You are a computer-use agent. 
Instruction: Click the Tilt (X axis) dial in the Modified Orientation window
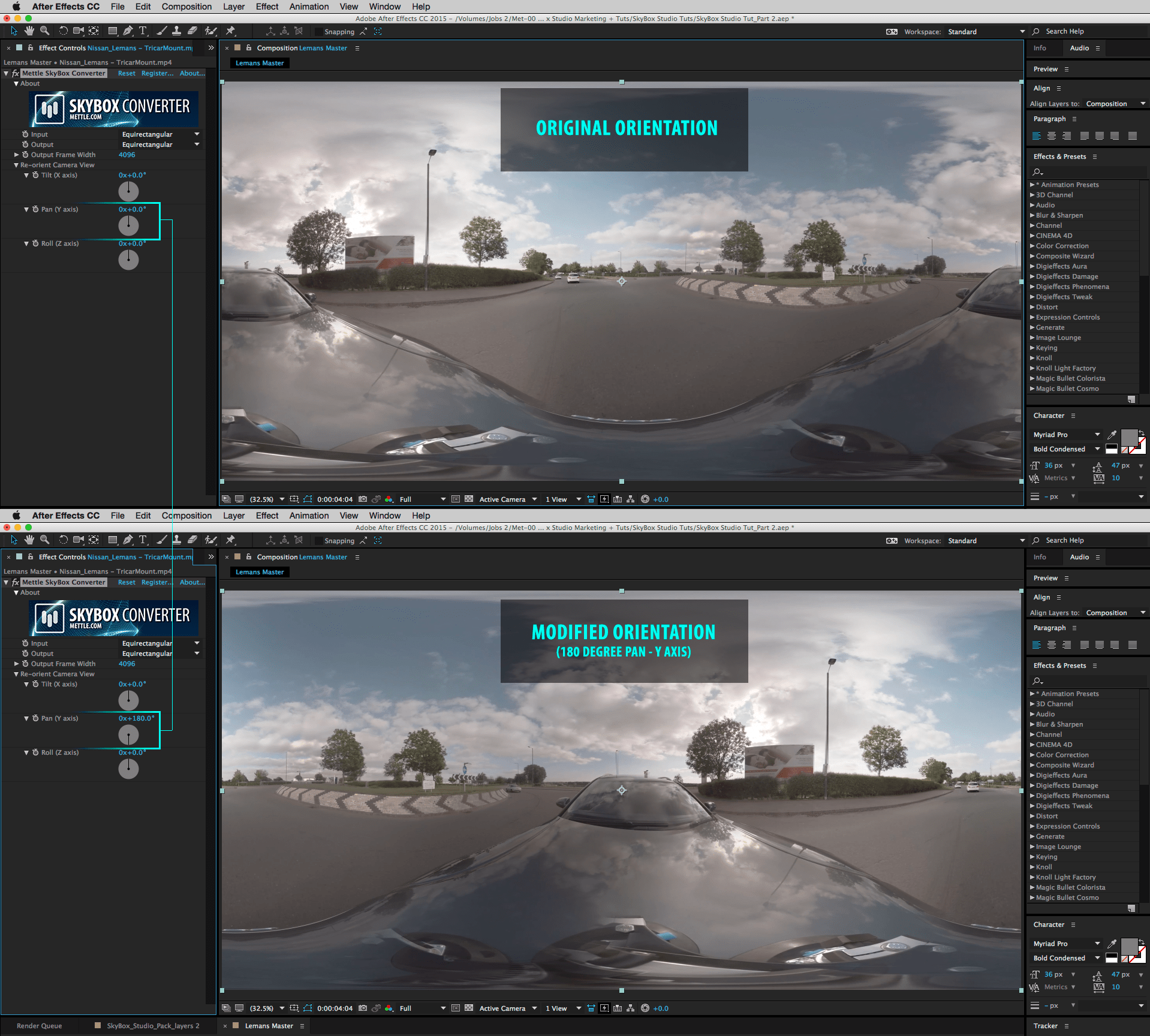128,700
